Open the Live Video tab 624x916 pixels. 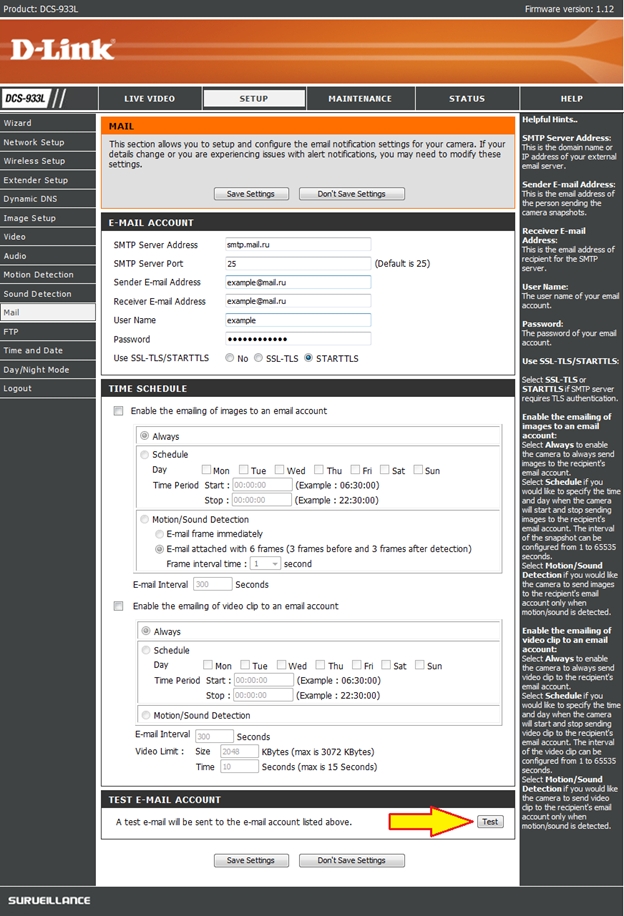(149, 99)
